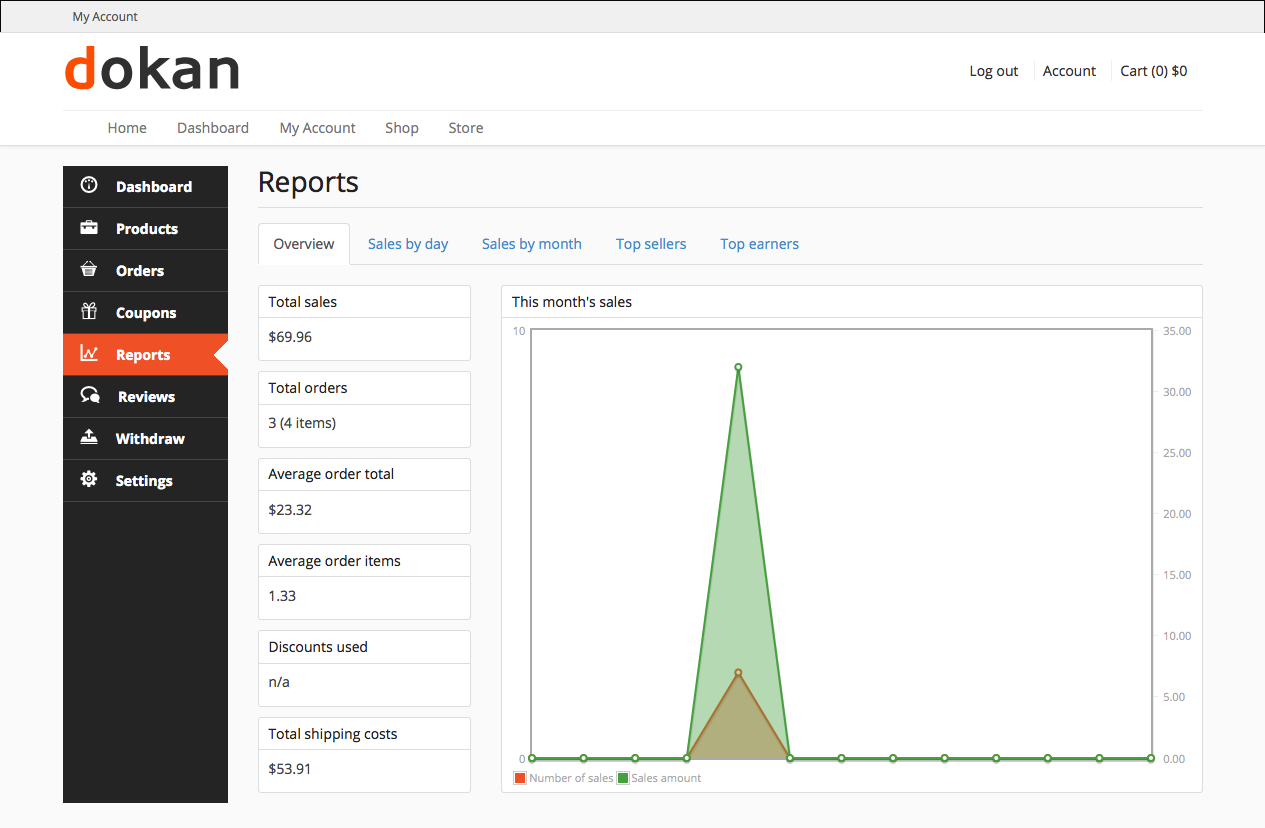This screenshot has height=828, width=1265.
Task: Open the Sales by month tab
Action: pos(531,244)
